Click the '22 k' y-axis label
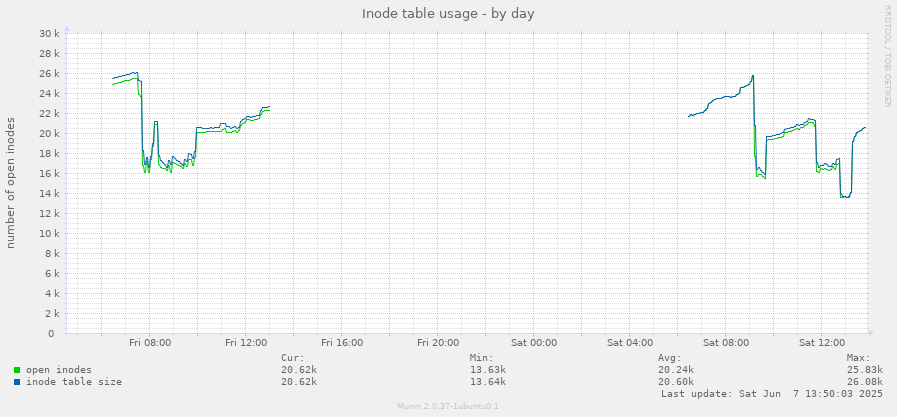 click(49, 114)
